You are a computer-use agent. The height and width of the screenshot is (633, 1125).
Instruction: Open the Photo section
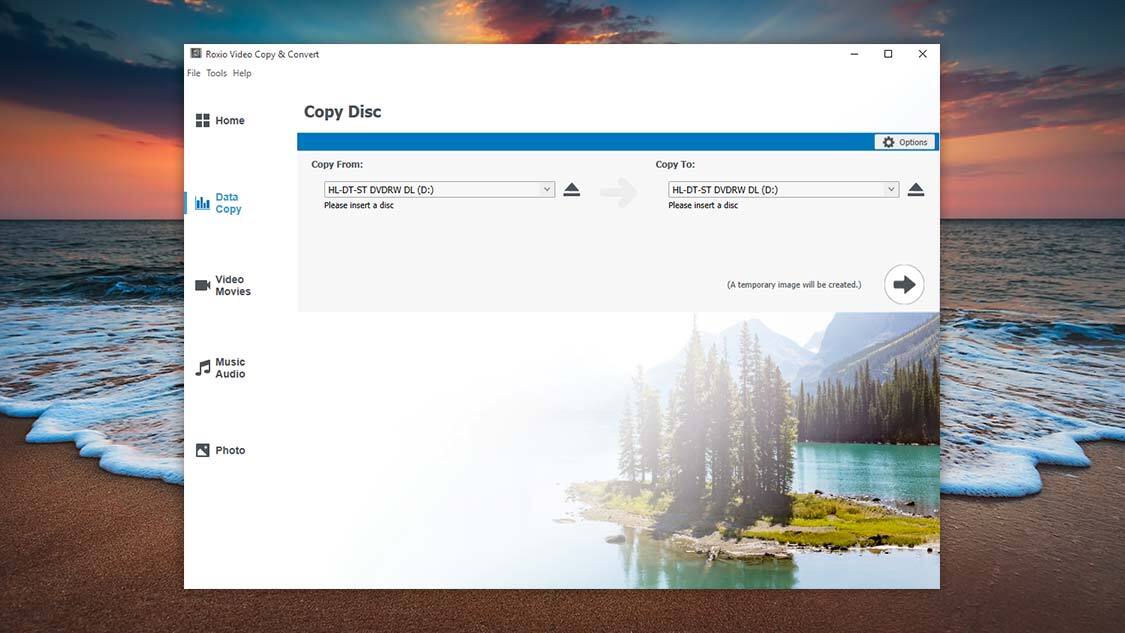[220, 451]
